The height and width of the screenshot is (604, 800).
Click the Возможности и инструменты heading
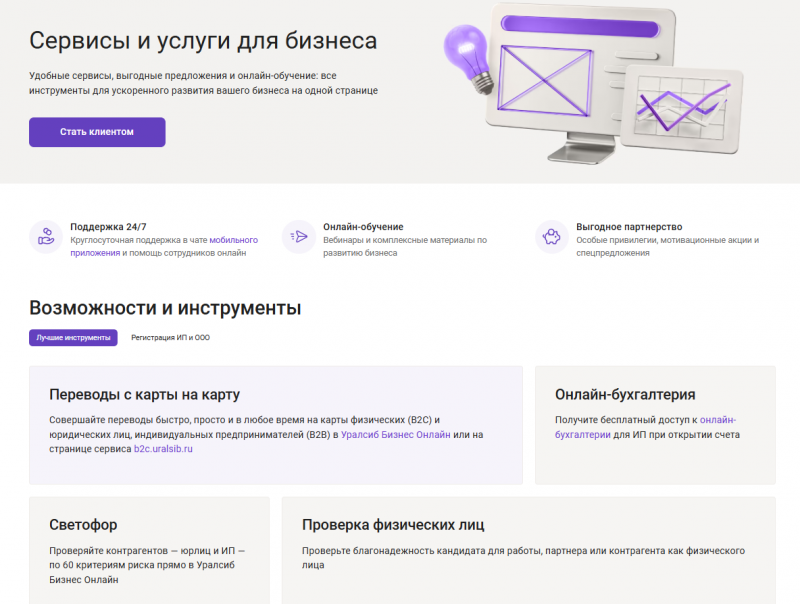tap(164, 308)
